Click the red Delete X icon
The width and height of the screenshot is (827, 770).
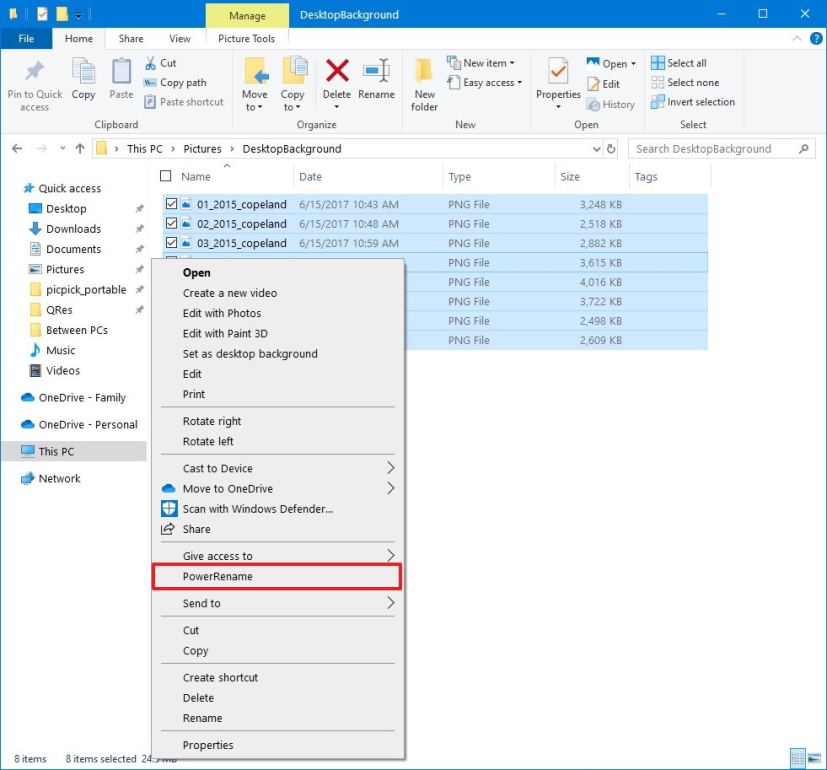click(x=337, y=70)
